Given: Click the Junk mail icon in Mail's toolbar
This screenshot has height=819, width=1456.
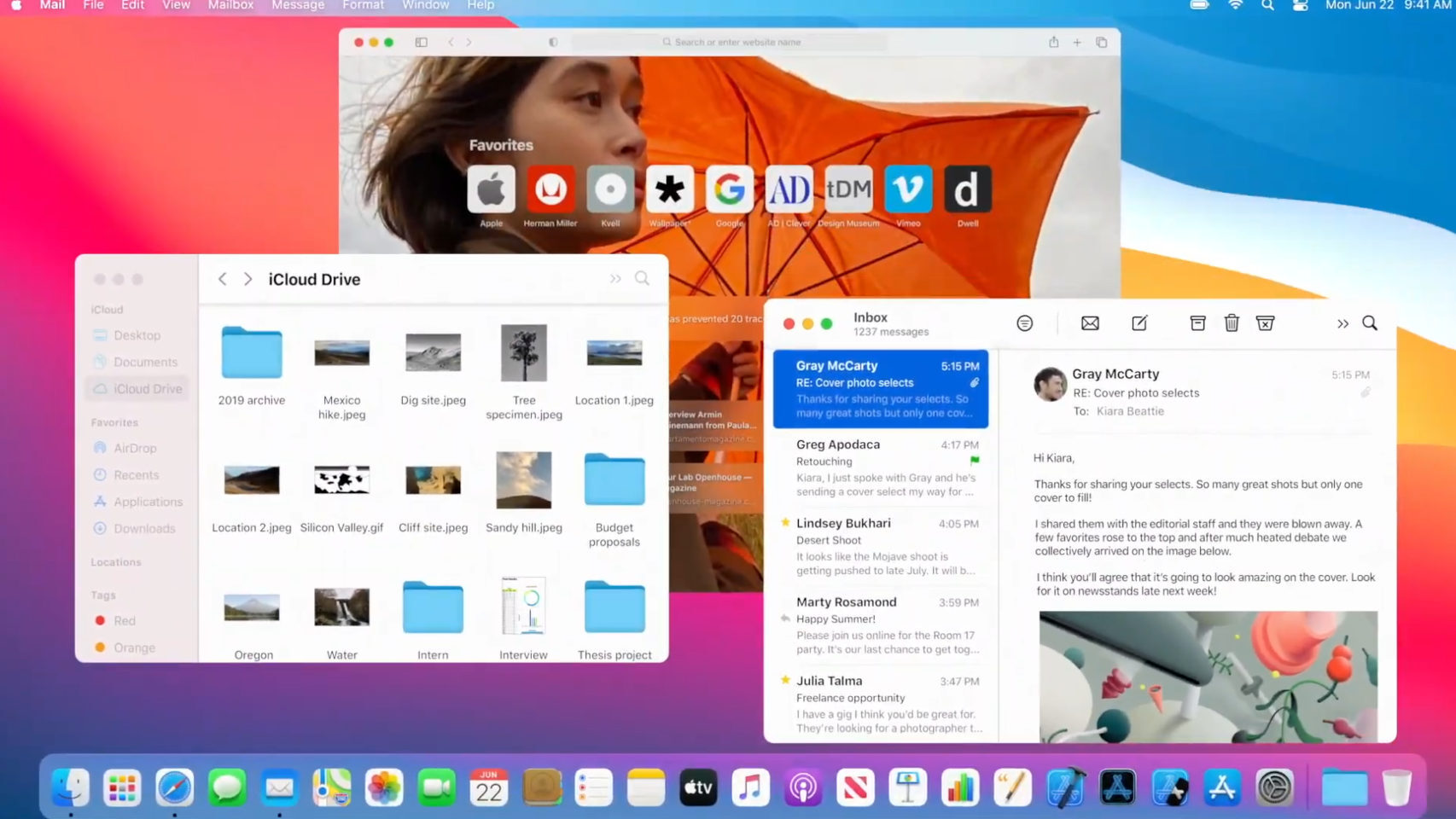Looking at the screenshot, I should (1266, 323).
